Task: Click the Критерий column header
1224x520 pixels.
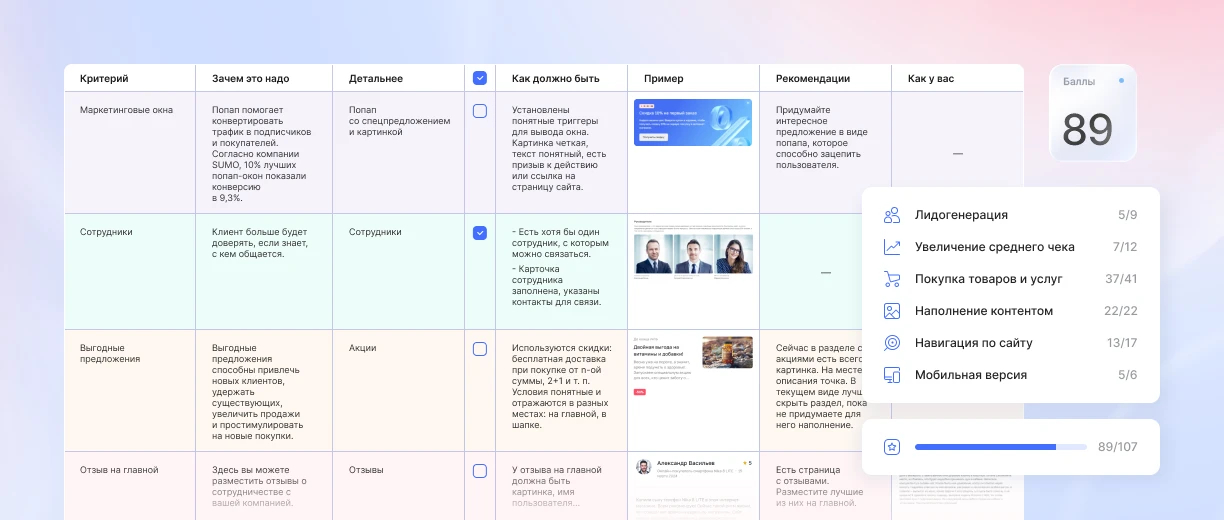Action: tap(104, 78)
